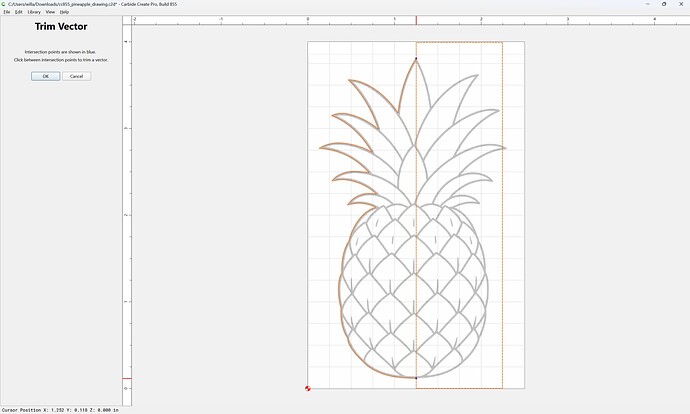Select the intersection point at the crown tip
Screen dimensions: 690x414
pyautogui.click(x=416, y=59)
